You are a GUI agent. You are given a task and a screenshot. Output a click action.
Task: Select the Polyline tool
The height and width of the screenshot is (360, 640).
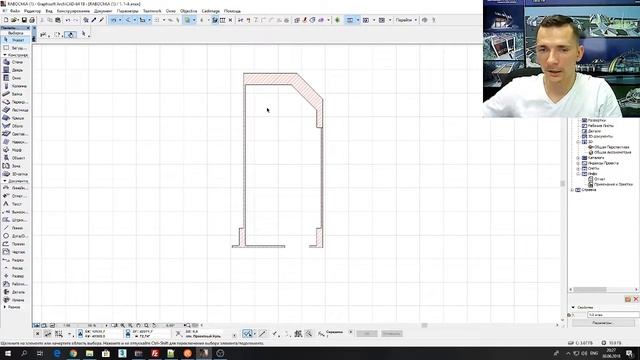click(x=15, y=244)
